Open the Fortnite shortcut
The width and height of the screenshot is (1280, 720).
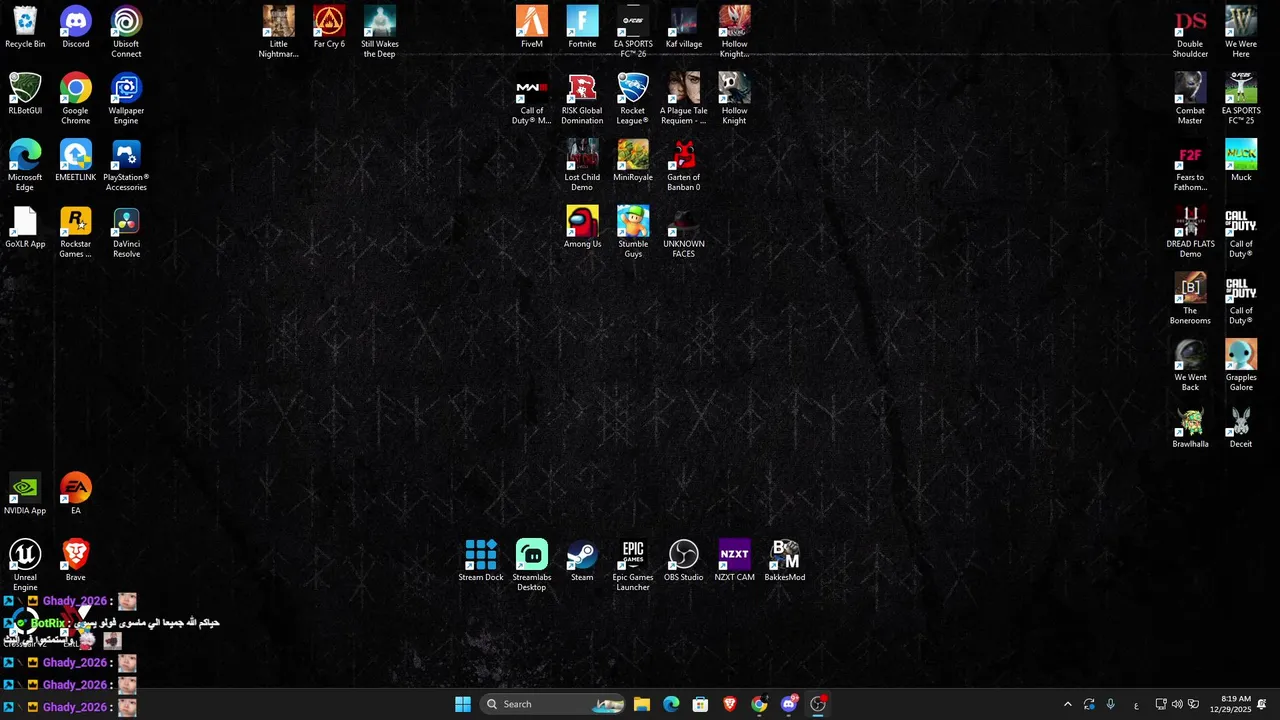point(582,27)
